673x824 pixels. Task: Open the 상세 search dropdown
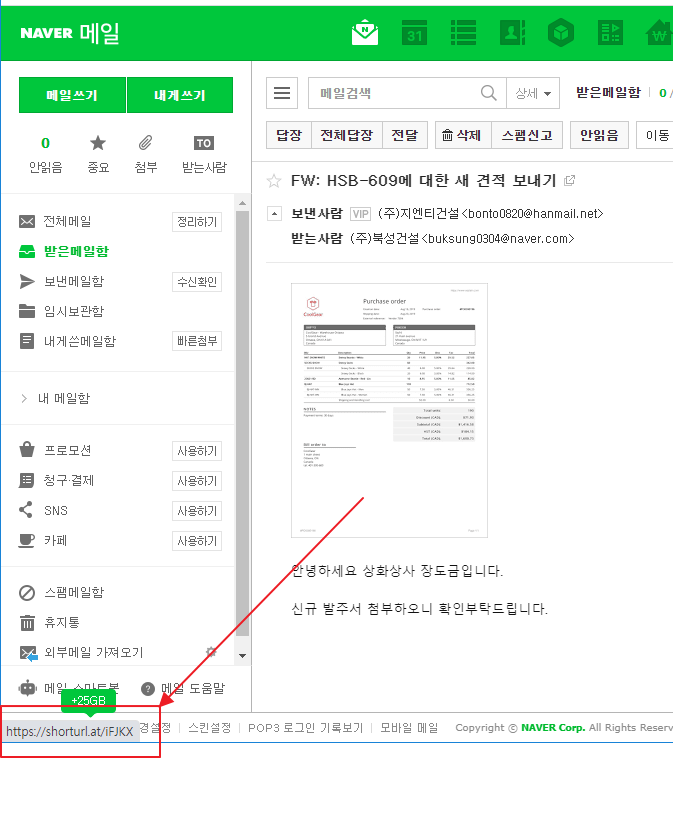(x=533, y=94)
